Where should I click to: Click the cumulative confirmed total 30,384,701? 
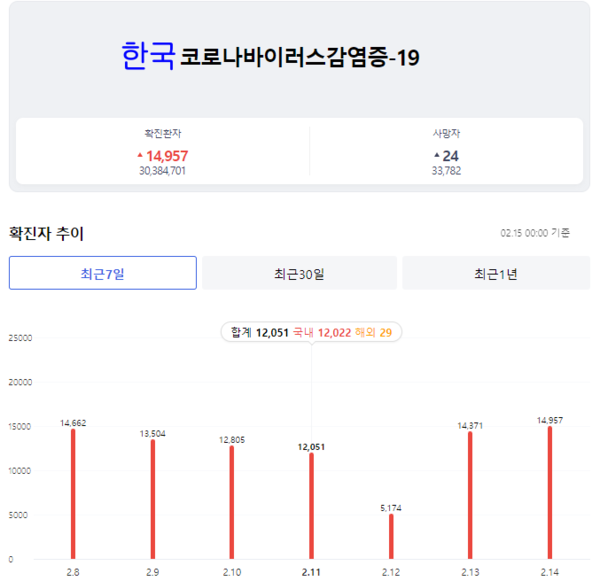[162, 171]
